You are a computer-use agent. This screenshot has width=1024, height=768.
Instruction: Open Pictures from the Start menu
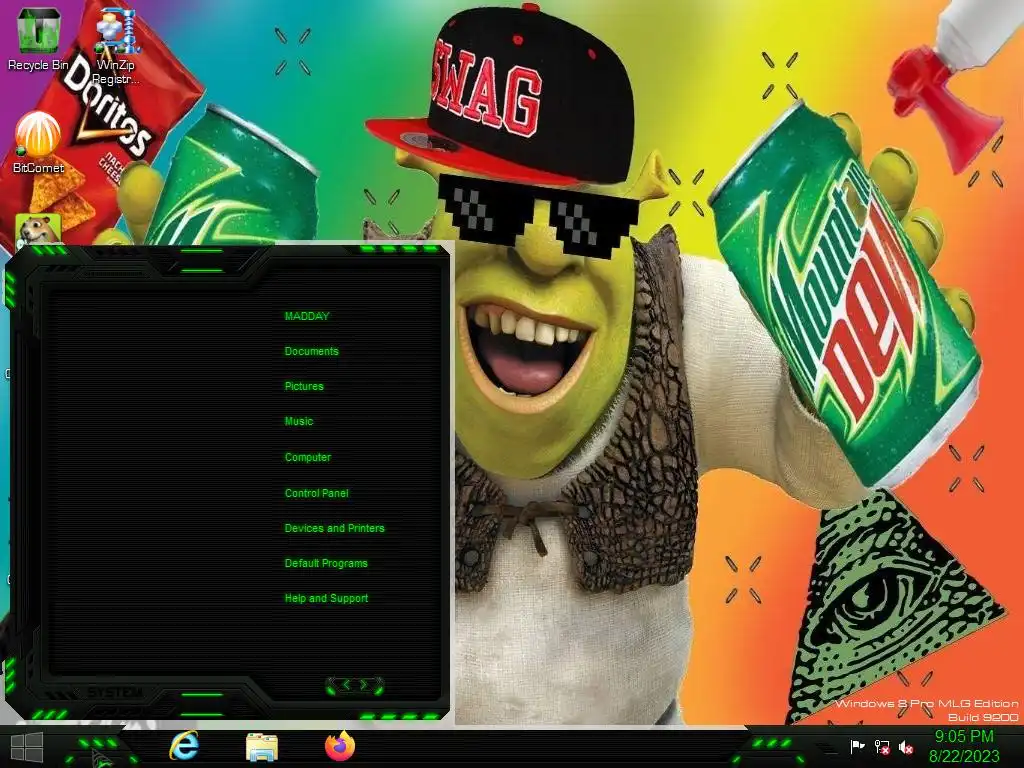tap(304, 387)
